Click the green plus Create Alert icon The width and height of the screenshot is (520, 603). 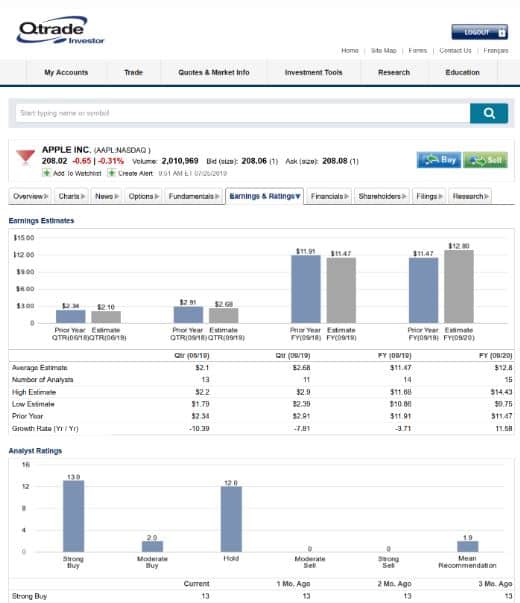pyautogui.click(x=112, y=173)
